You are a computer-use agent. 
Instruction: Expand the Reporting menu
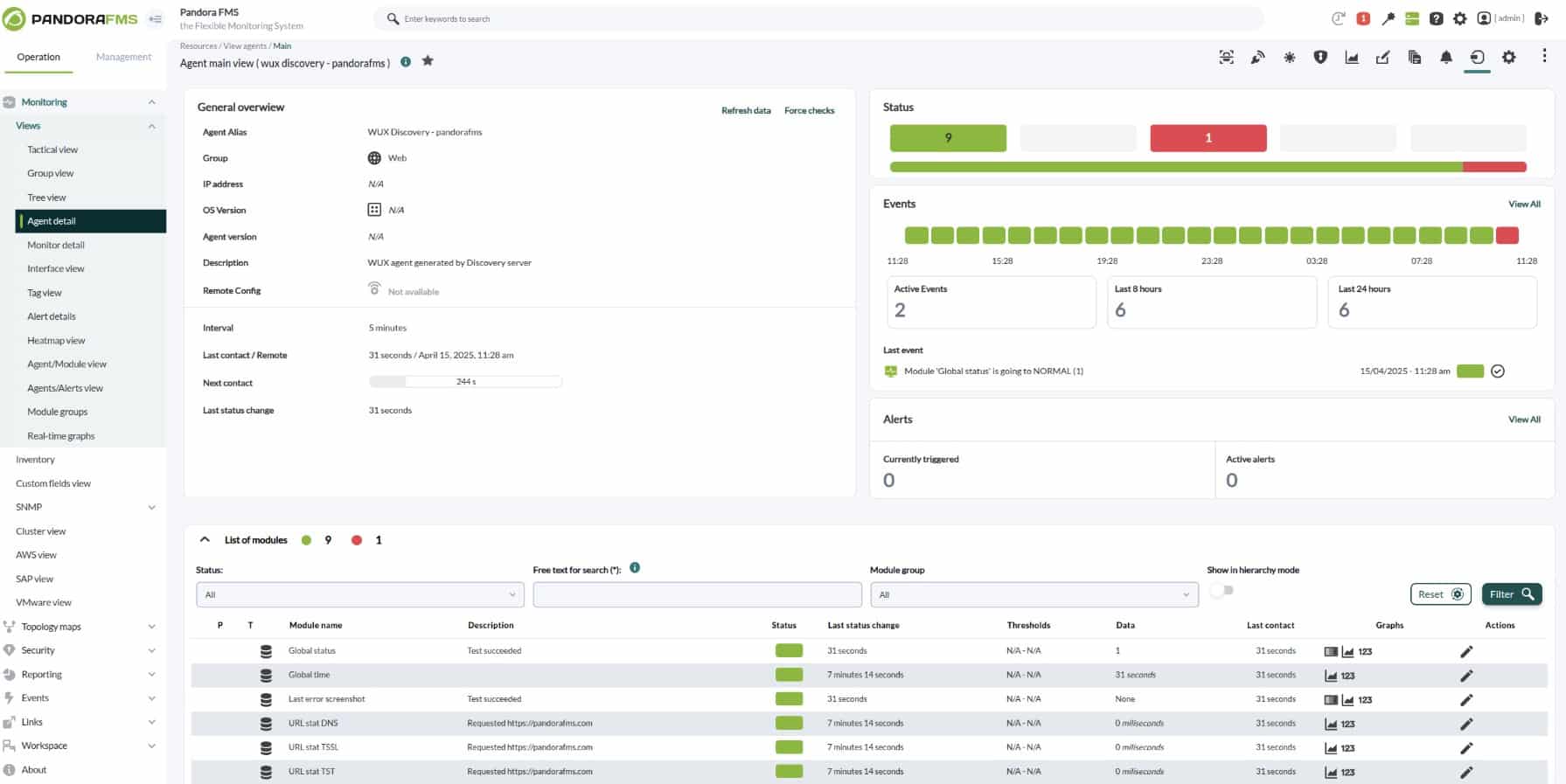(x=151, y=675)
